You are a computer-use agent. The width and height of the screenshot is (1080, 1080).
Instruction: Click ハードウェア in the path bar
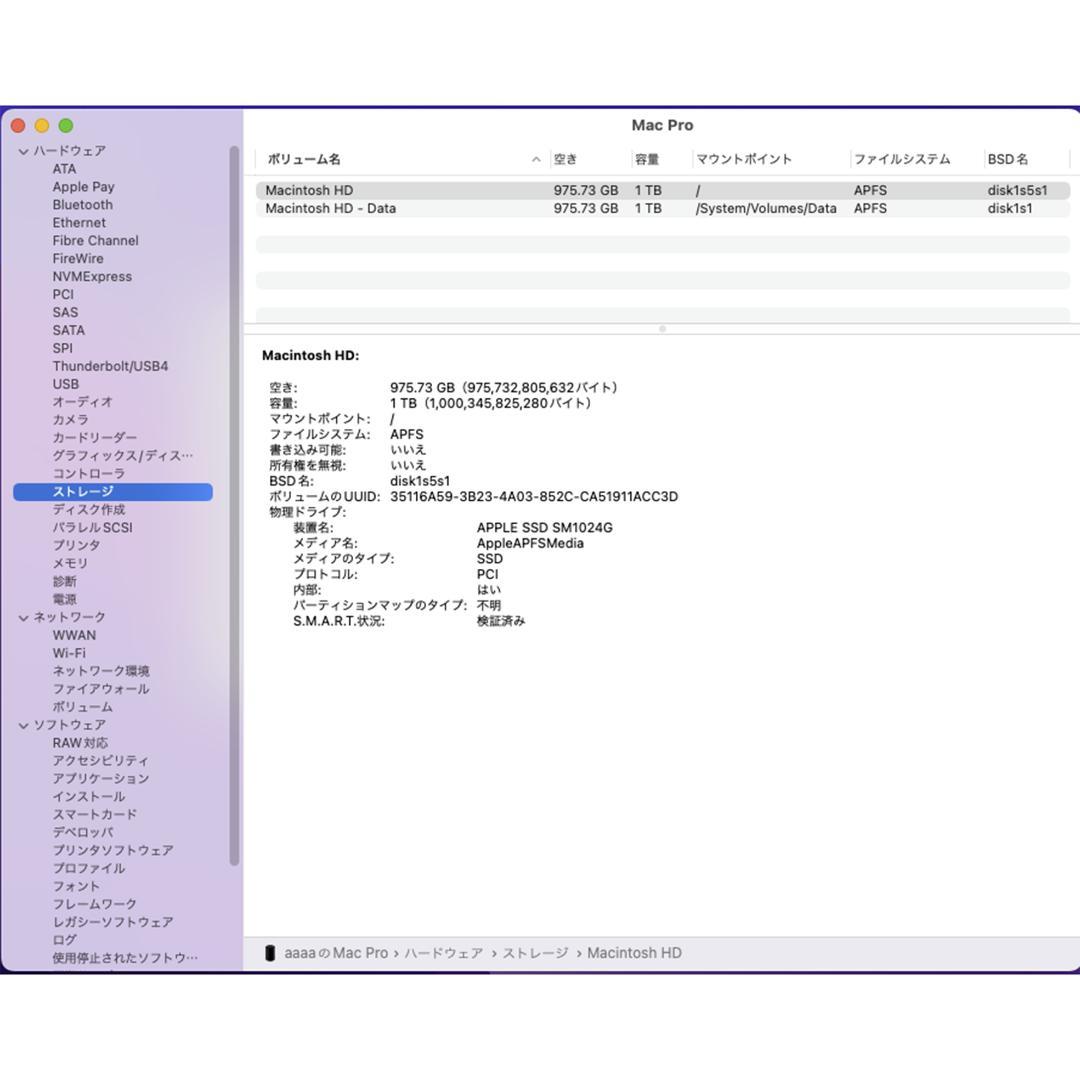pos(444,953)
